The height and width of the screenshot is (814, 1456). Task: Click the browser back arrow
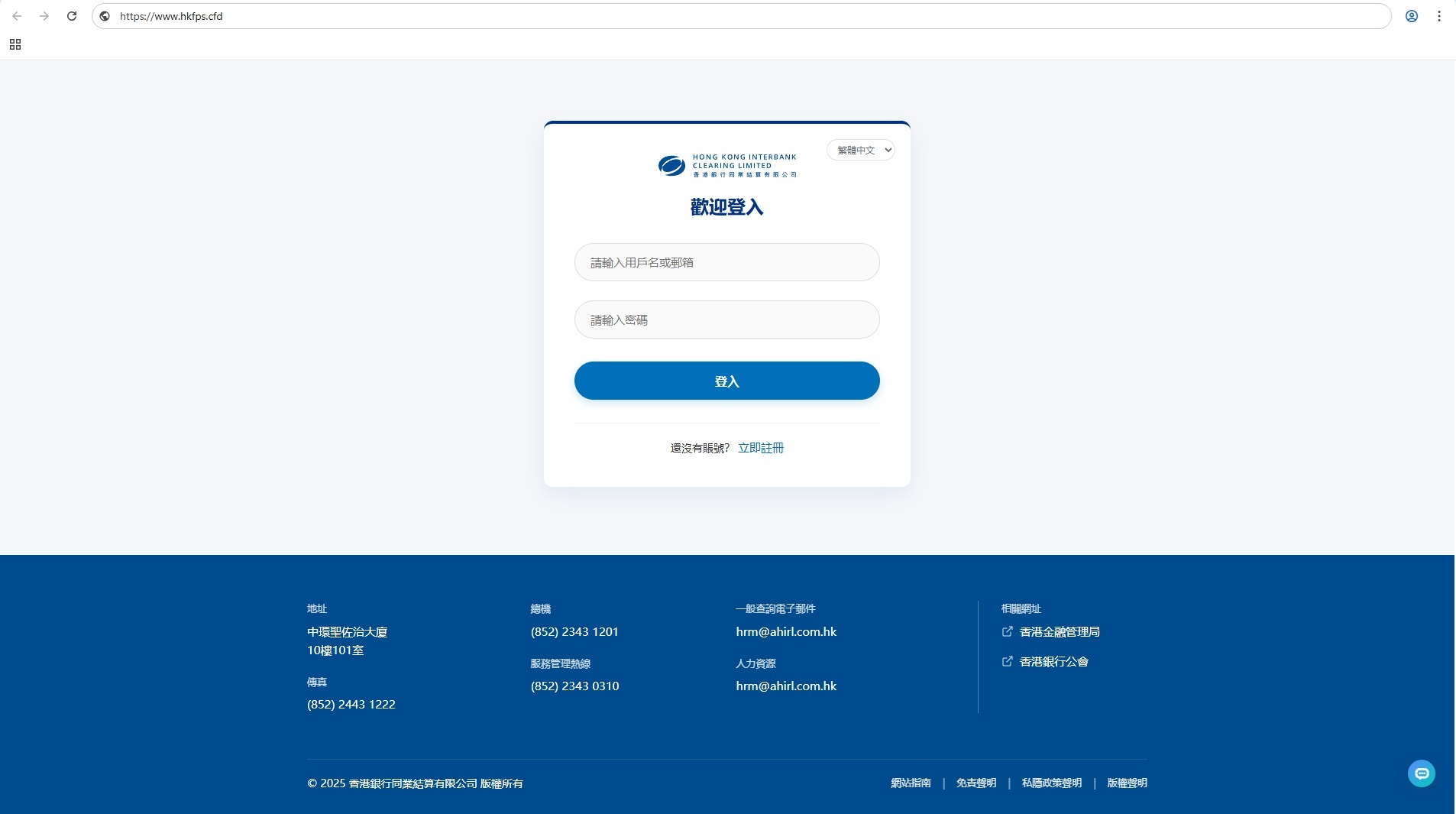pyautogui.click(x=17, y=16)
